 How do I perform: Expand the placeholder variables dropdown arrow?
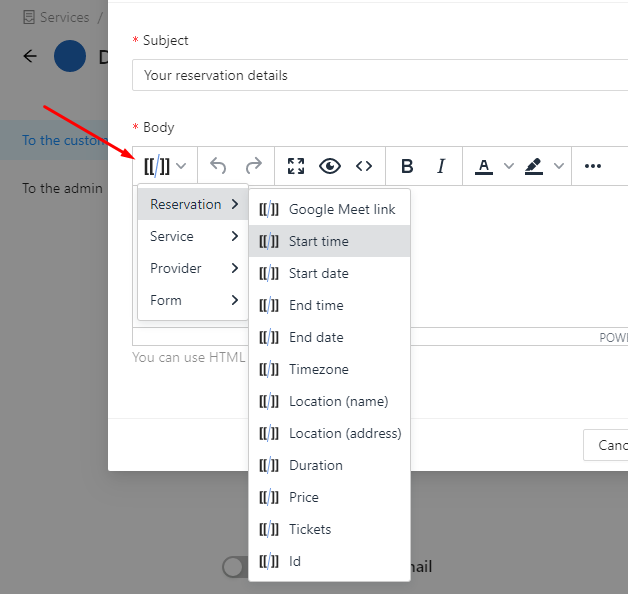coord(181,166)
